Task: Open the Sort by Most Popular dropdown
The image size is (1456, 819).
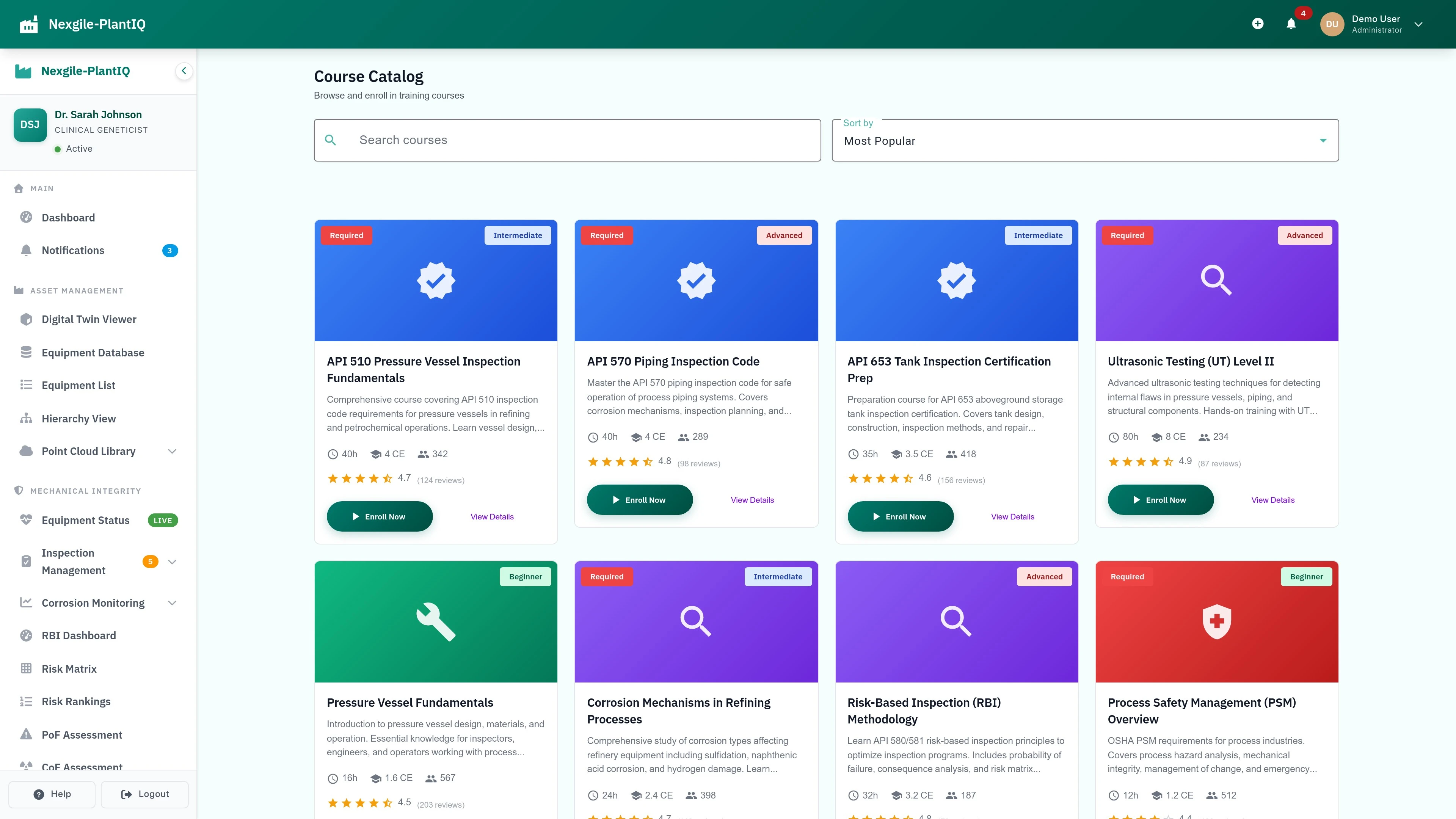Action: (1085, 141)
